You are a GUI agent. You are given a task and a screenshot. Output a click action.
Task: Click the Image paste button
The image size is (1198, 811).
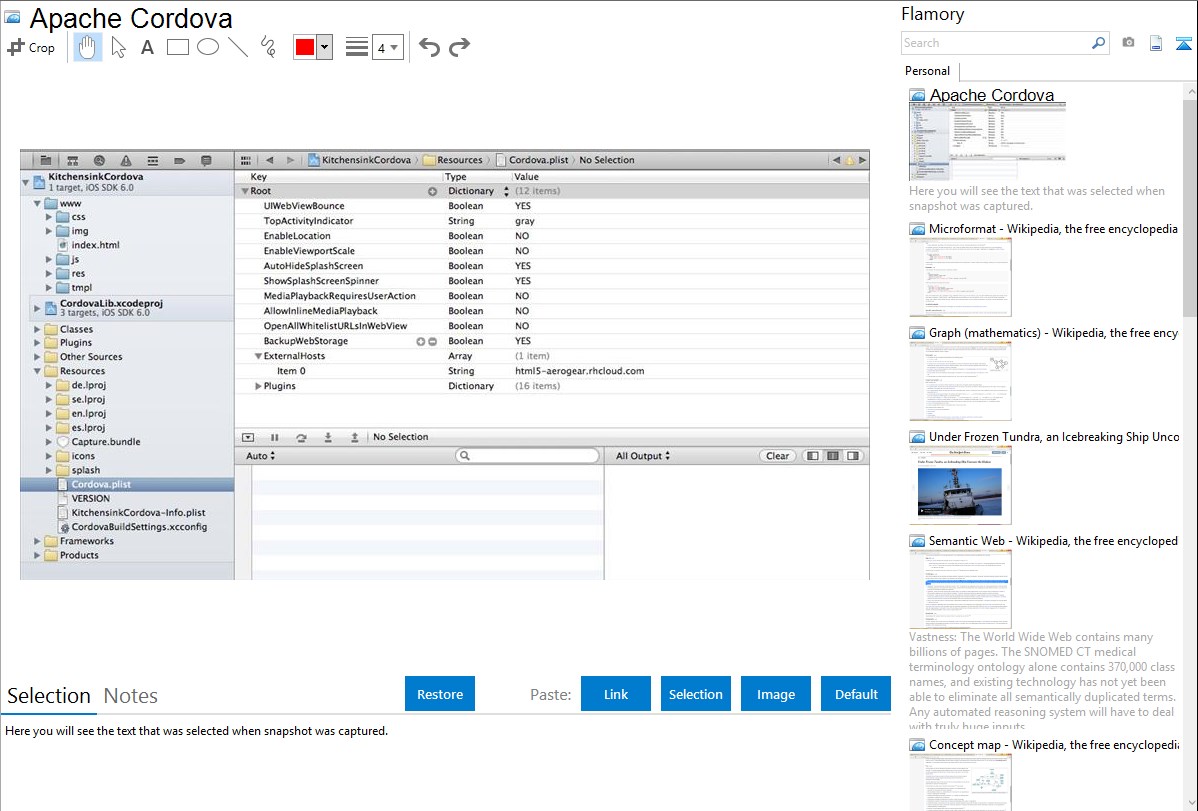point(776,694)
